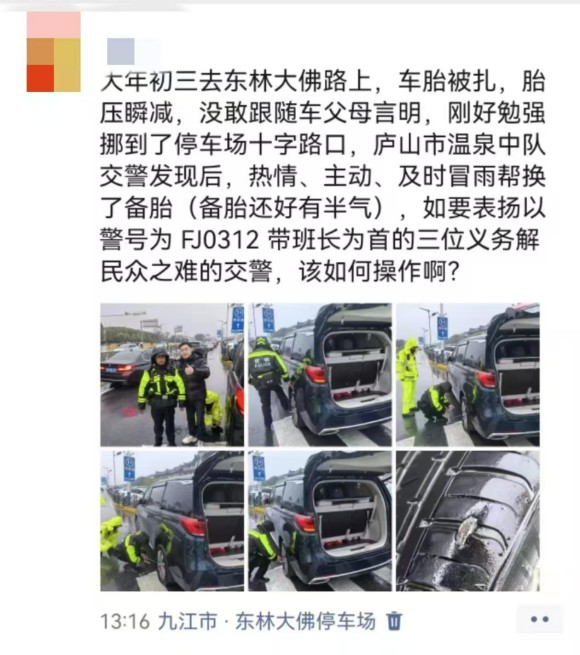Tap open trunk in second photo

point(355,363)
